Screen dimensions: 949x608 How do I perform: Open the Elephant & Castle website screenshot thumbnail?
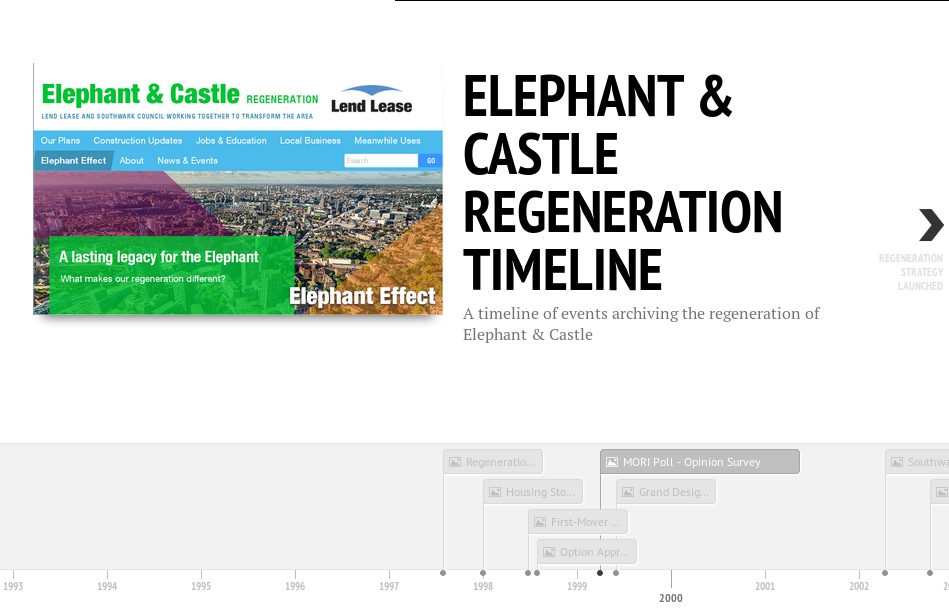238,189
